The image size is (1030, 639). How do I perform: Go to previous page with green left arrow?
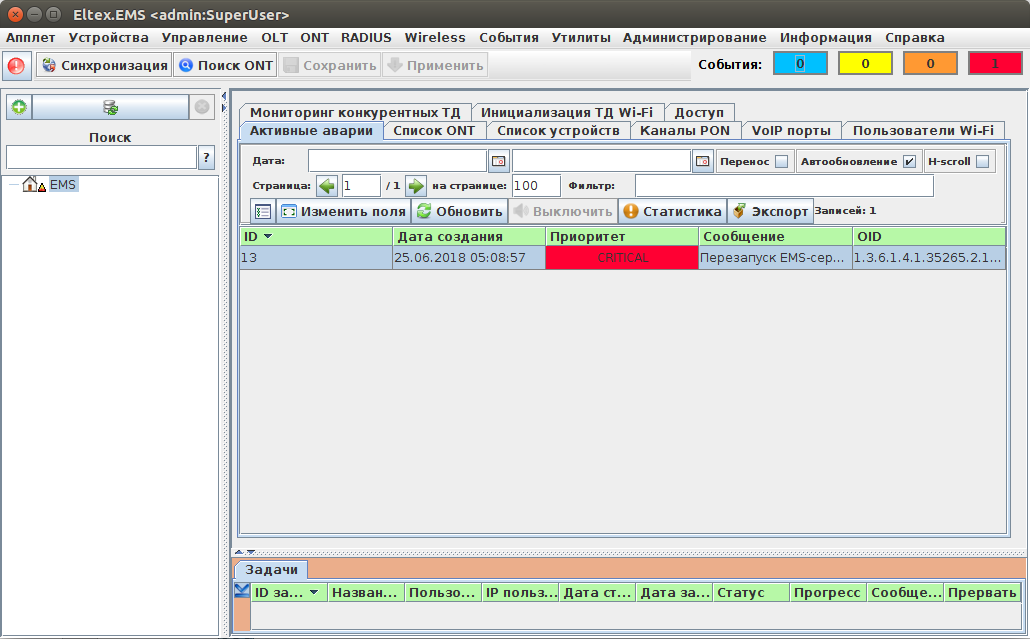coord(326,186)
